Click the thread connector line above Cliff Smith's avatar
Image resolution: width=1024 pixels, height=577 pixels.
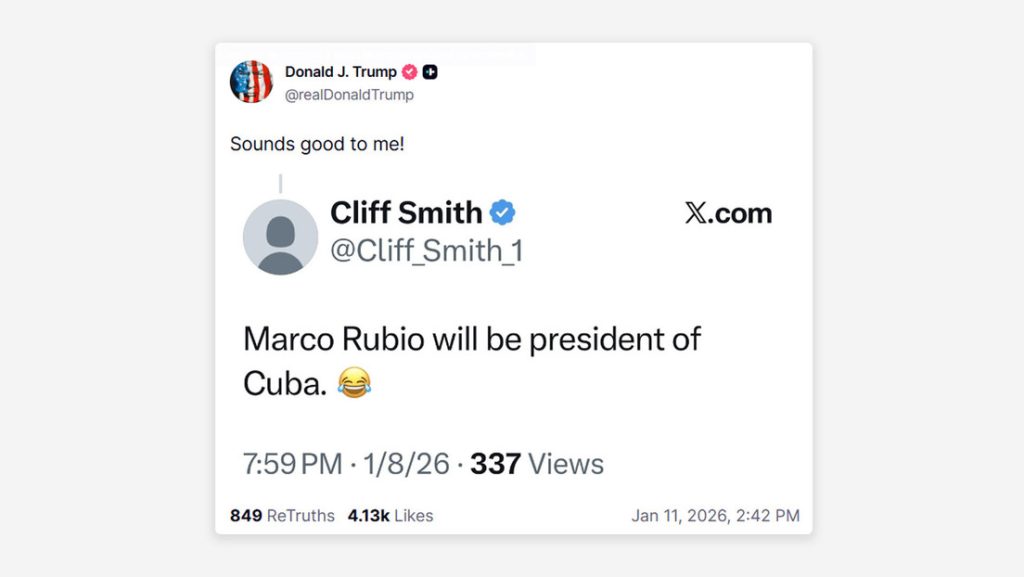[280, 184]
